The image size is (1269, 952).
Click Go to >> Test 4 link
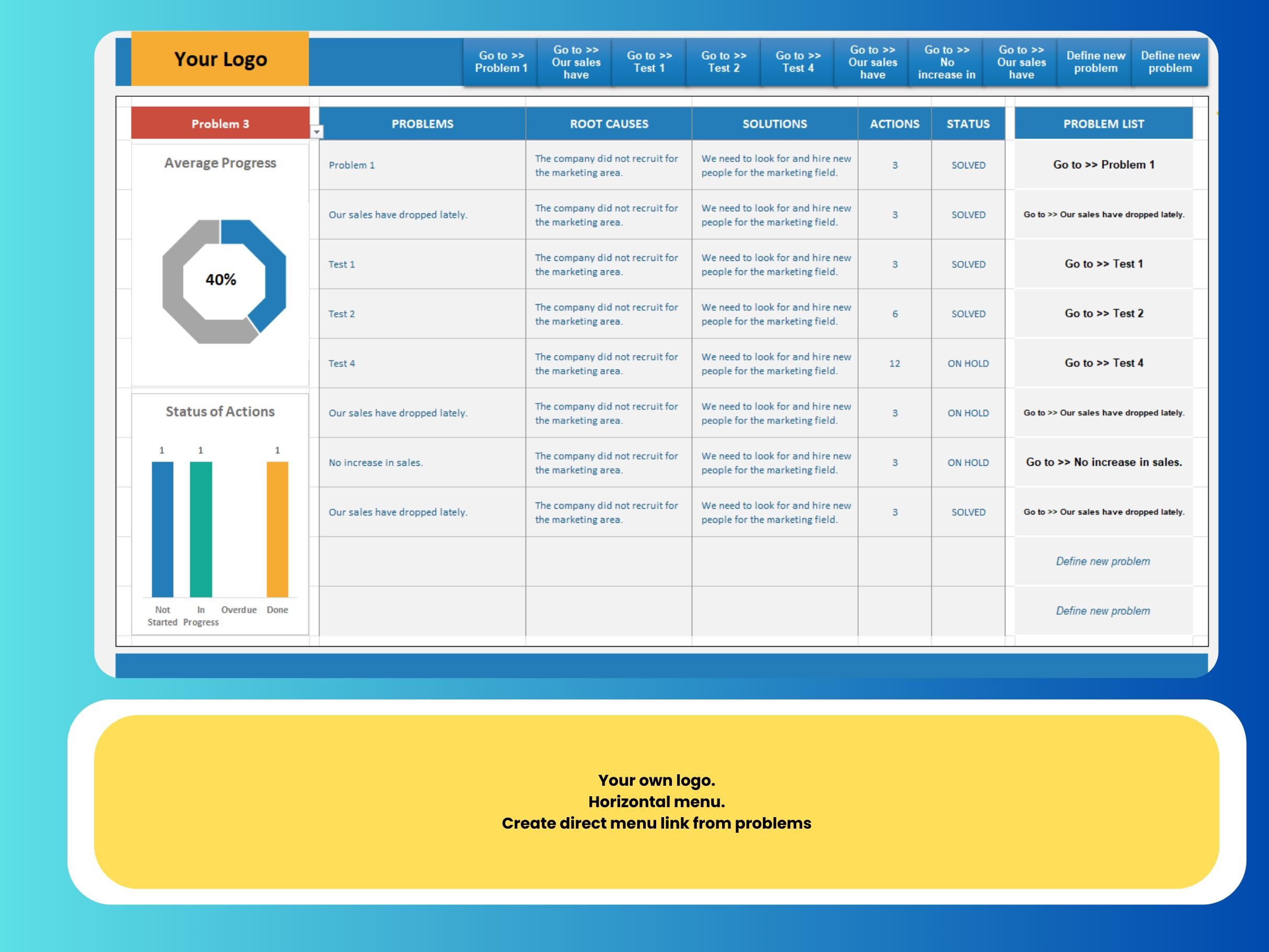(1103, 363)
